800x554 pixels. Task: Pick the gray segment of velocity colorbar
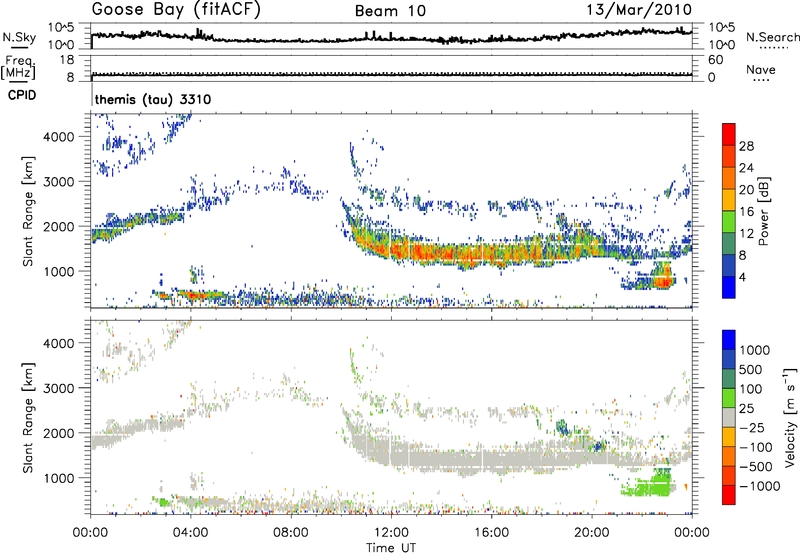tap(729, 417)
